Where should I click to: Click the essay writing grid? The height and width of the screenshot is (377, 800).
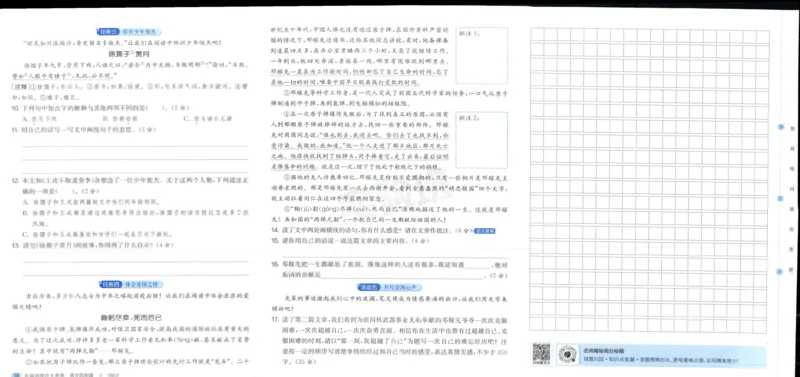pos(649,181)
